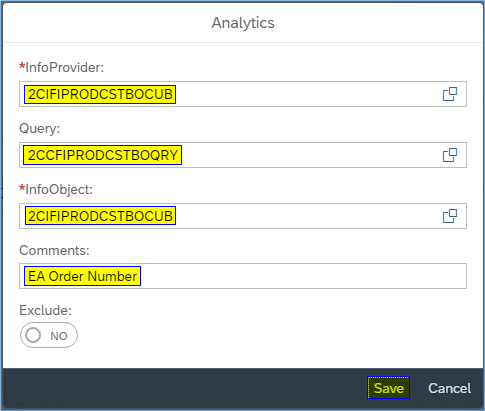Click the InfoProvider field label

[x=65, y=67]
